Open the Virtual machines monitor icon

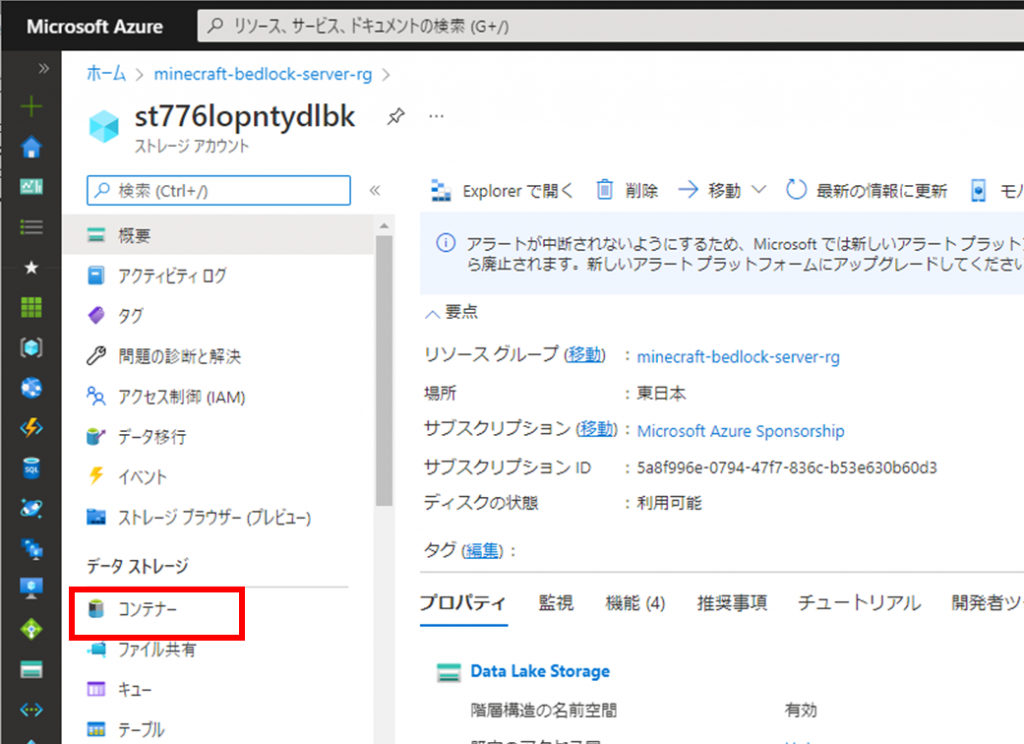pos(31,589)
